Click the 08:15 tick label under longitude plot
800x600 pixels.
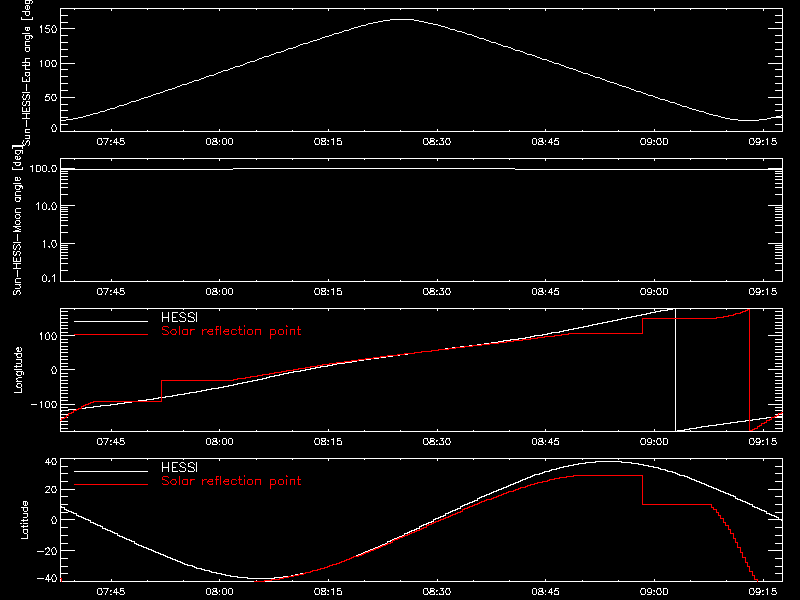(328, 442)
